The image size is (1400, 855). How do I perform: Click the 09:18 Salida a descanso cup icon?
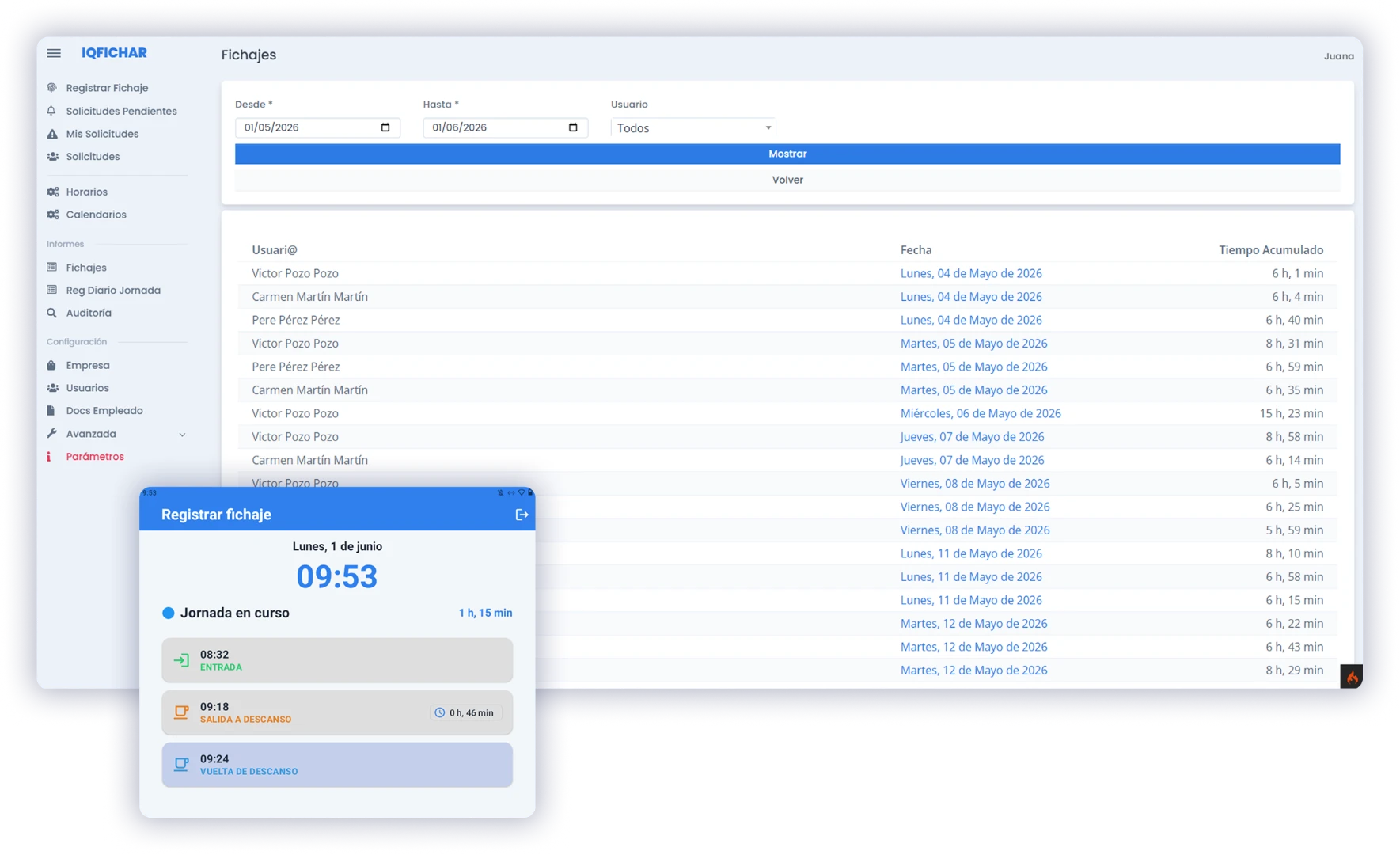pyautogui.click(x=181, y=712)
